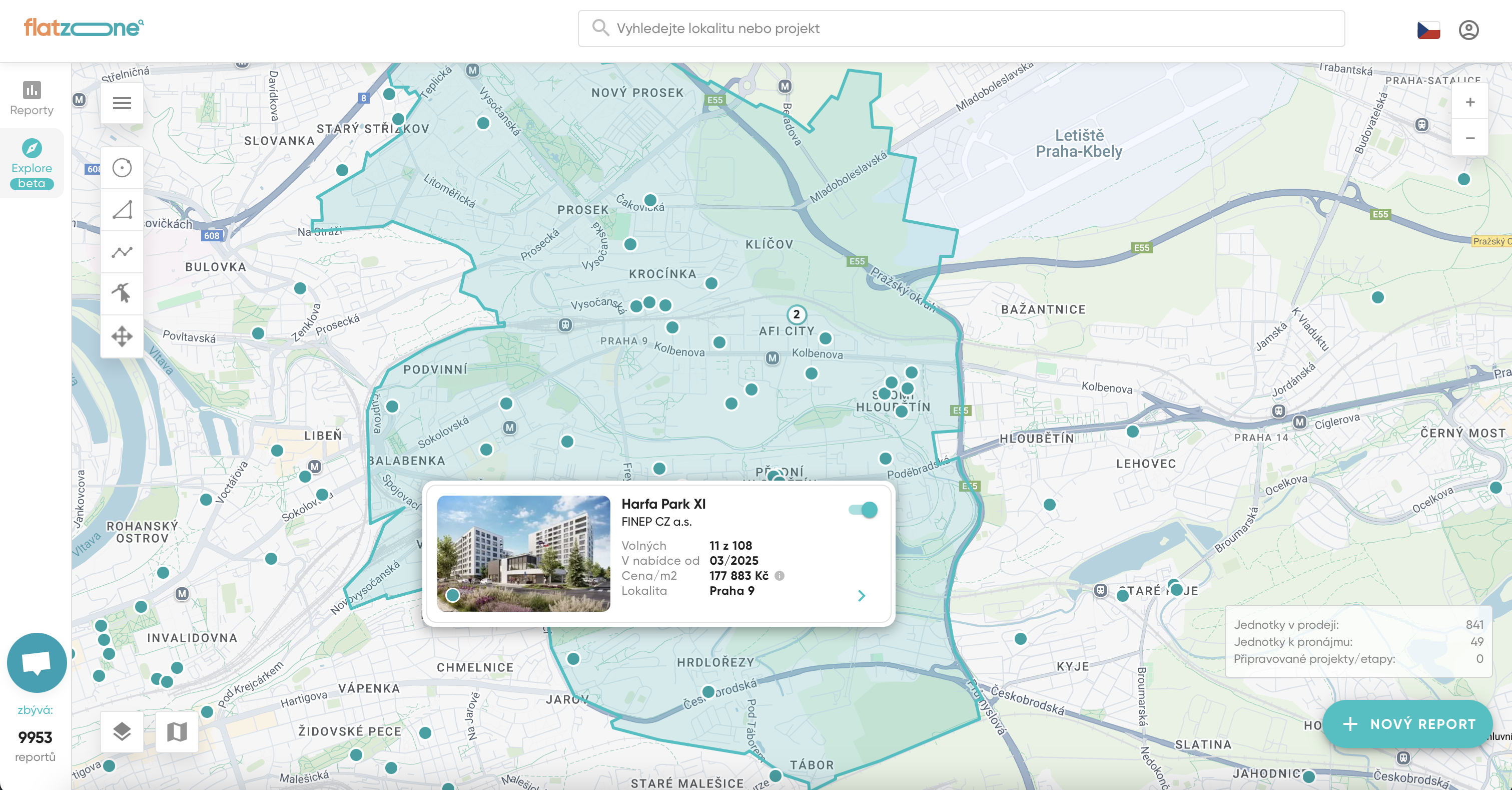Screen dimensions: 1512x790
Task: Open the chat support bubble
Action: (37, 662)
